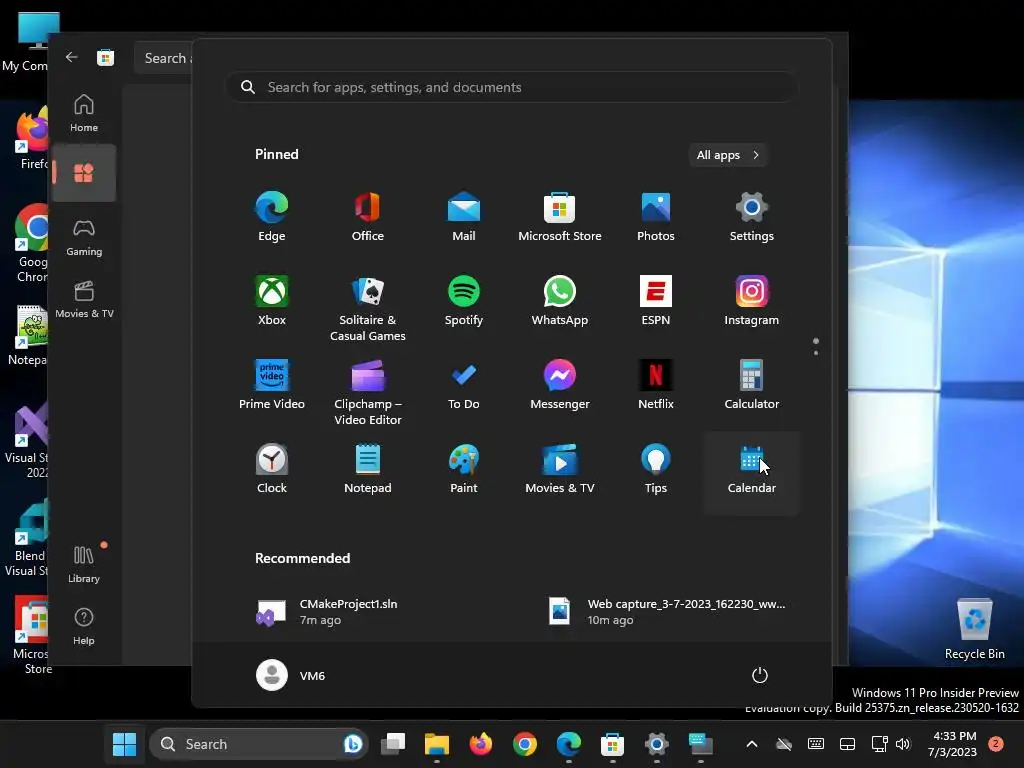Open the Calculator app
This screenshot has width=1024, height=768.
pyautogui.click(x=752, y=385)
